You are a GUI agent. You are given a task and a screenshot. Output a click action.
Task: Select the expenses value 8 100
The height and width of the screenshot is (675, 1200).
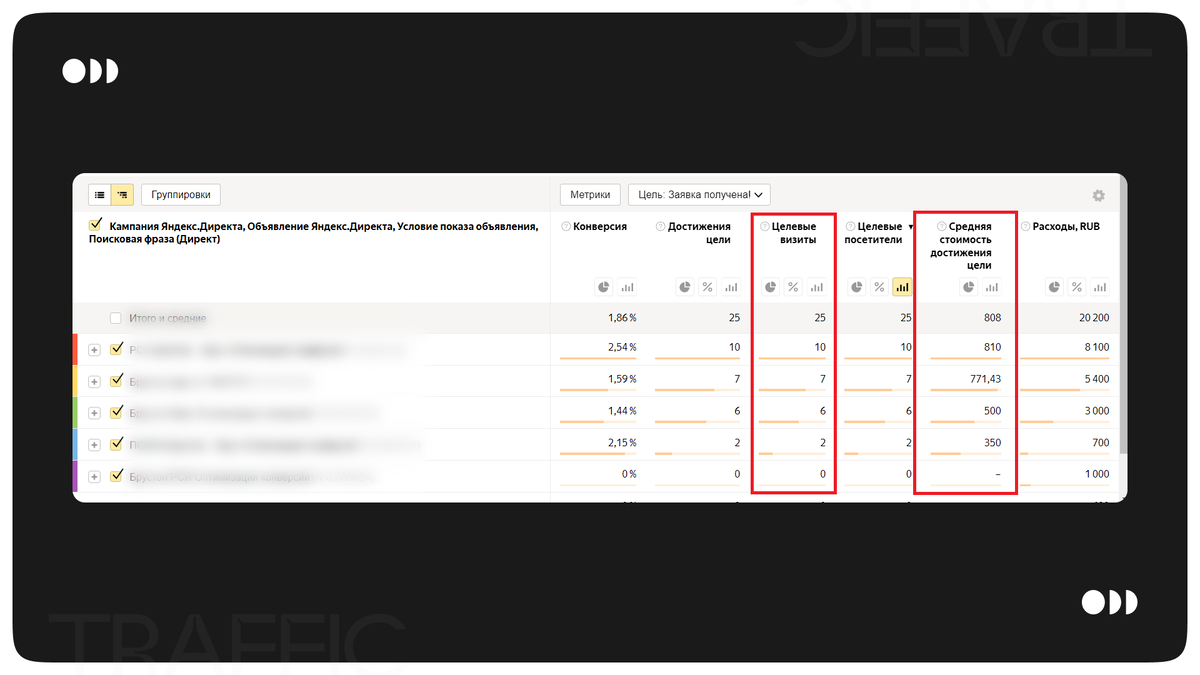1096,347
